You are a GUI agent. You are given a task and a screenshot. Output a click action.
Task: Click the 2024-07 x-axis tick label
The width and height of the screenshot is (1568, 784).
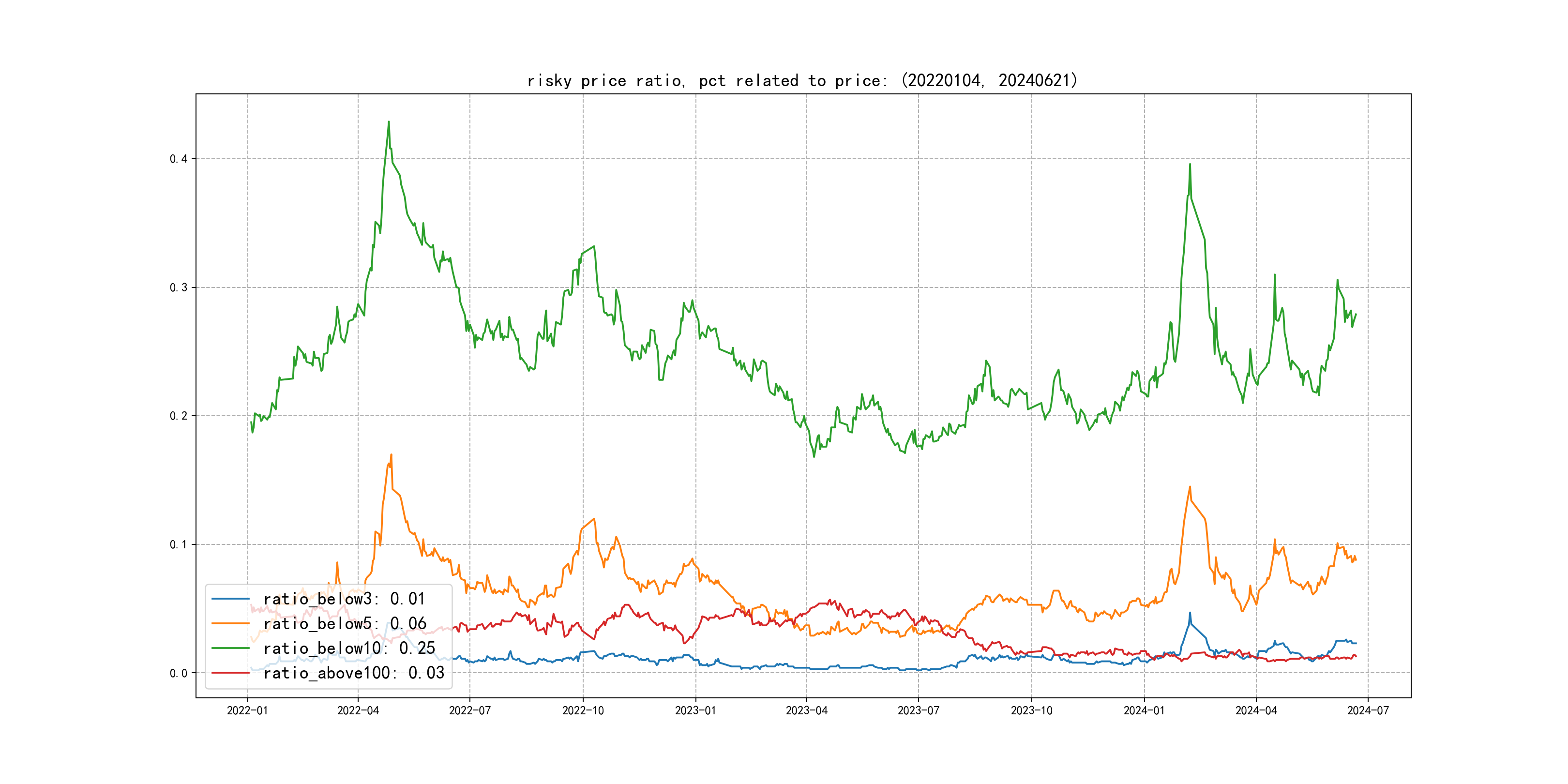tap(1368, 710)
